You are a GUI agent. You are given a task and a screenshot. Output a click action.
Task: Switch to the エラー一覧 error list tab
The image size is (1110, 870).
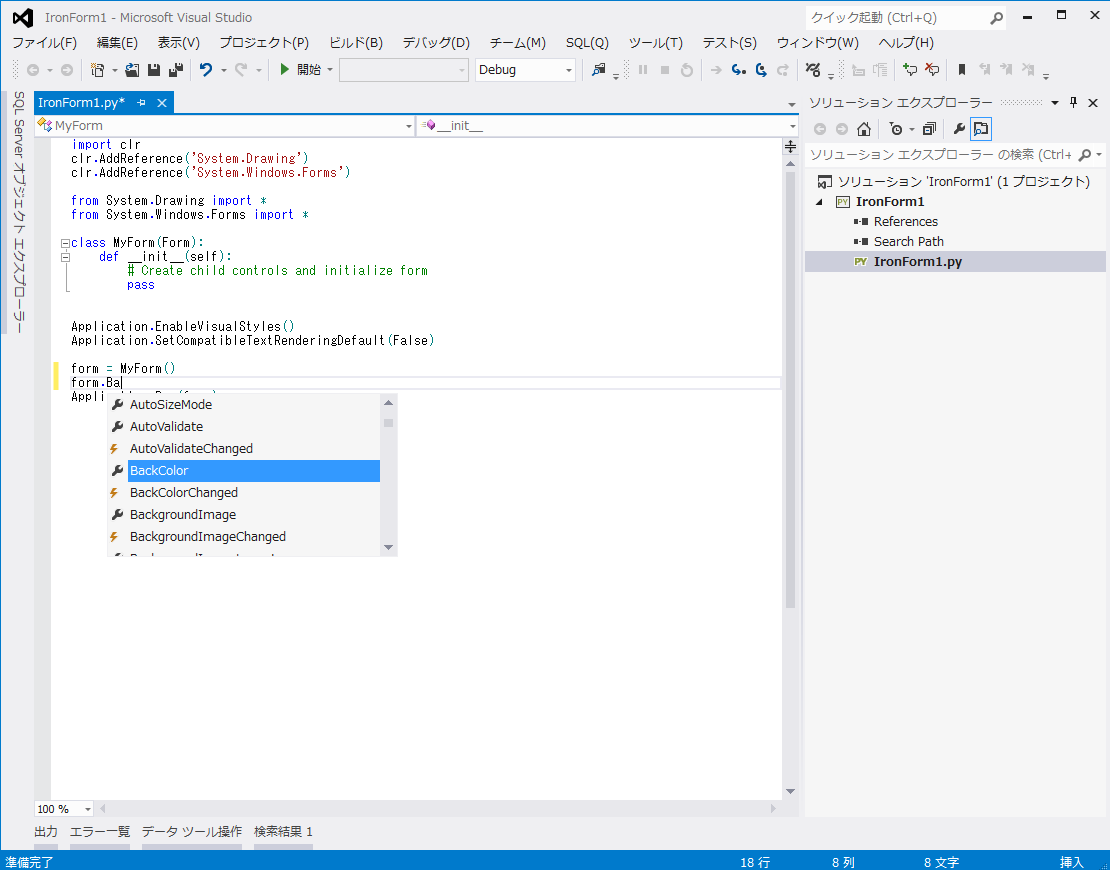point(100,831)
